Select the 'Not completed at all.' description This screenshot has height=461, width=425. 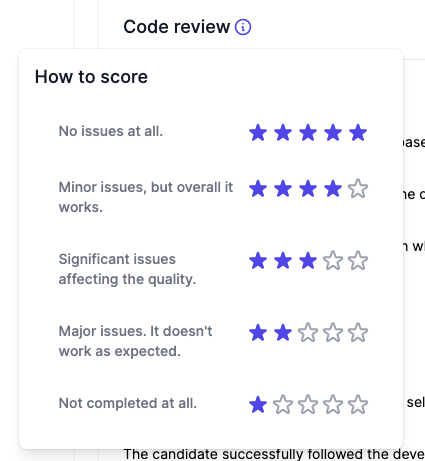point(128,403)
